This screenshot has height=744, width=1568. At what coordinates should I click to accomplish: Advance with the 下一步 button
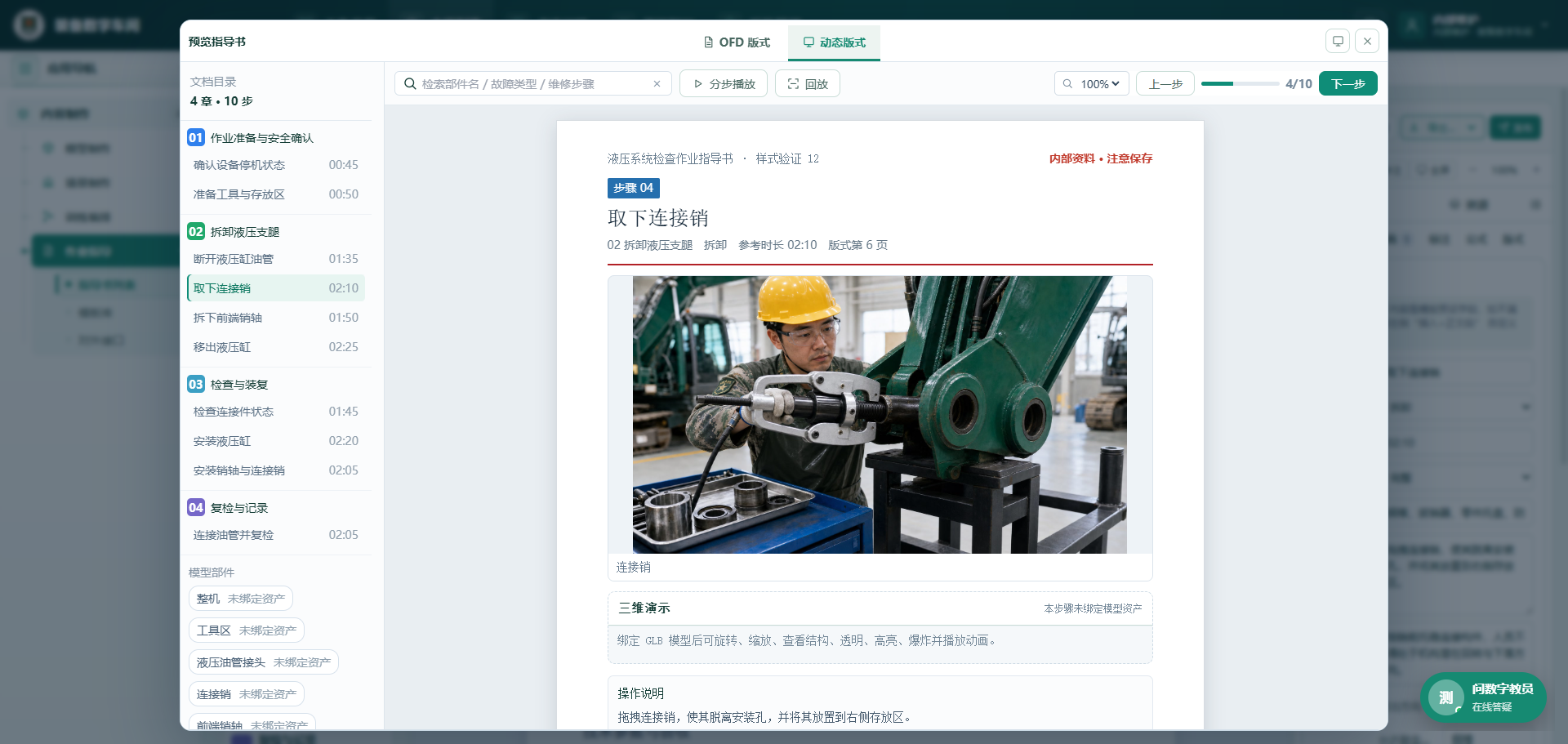[x=1348, y=84]
